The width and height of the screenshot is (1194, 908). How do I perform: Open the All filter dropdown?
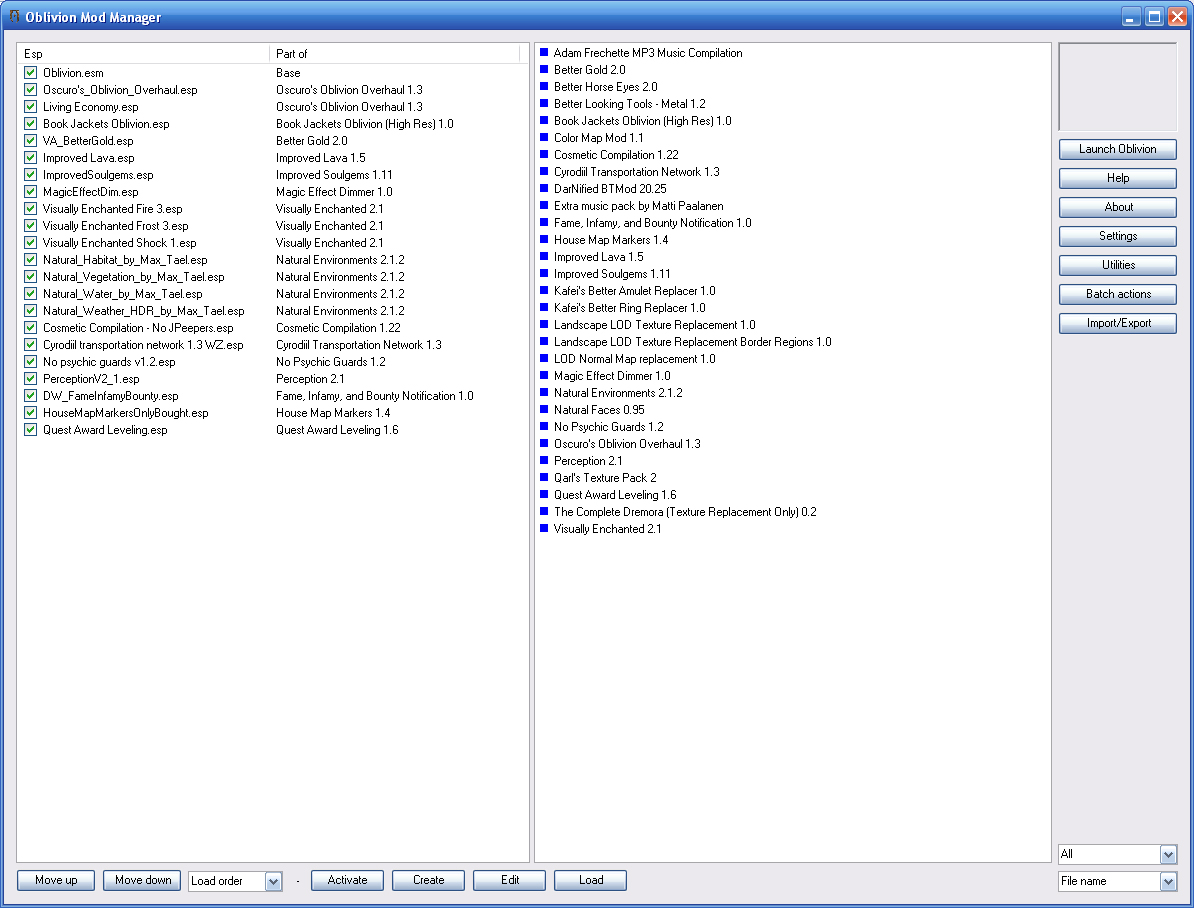pos(1168,855)
